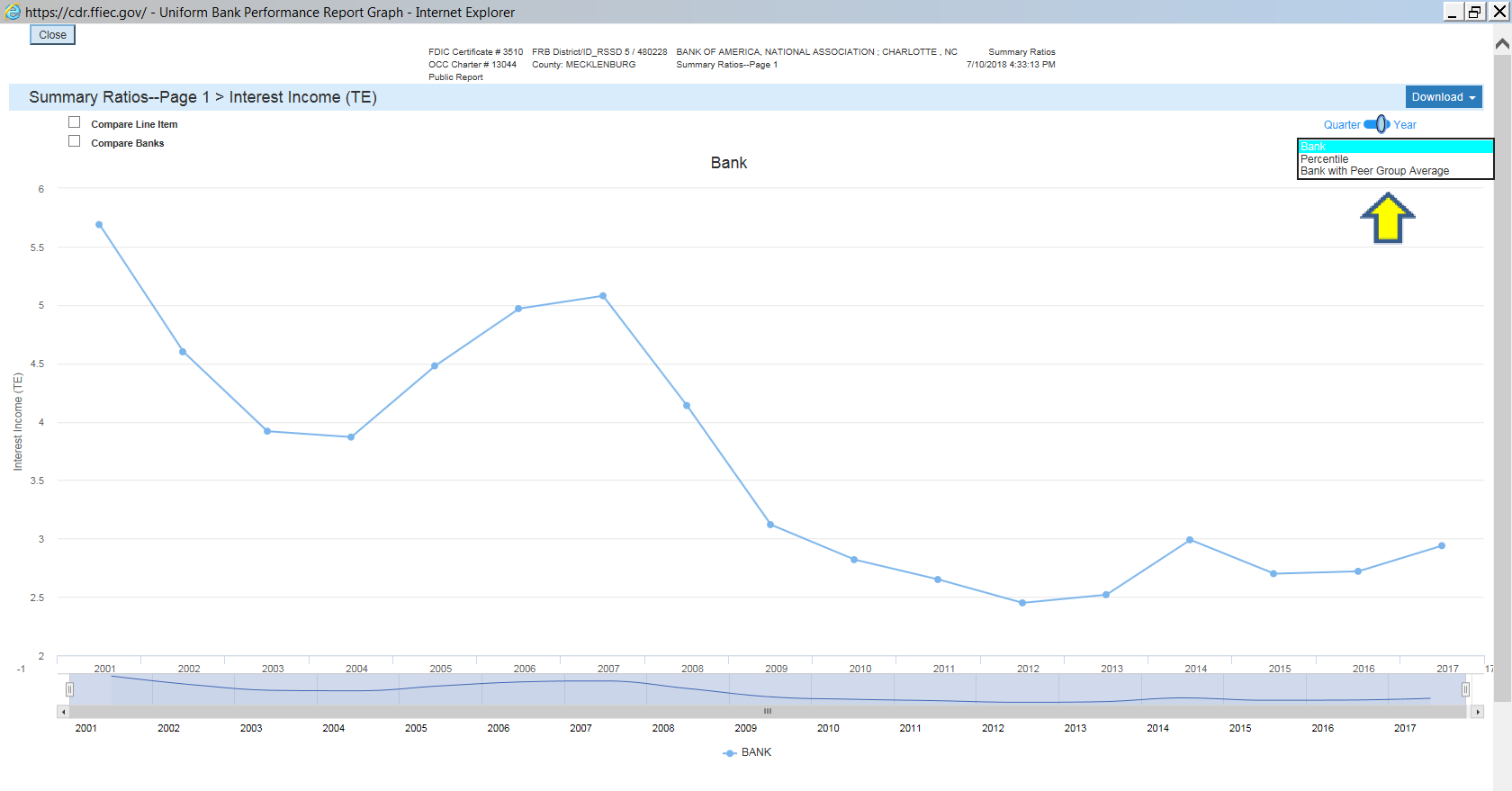This screenshot has height=791, width=1512.
Task: Click the 2001 data point on chart
Action: (99, 225)
